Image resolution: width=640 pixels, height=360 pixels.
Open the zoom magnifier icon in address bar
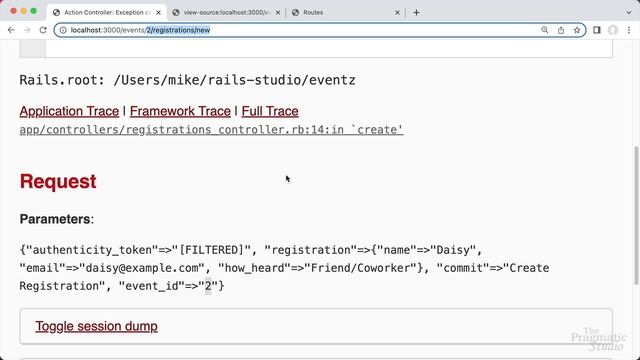(x=544, y=30)
